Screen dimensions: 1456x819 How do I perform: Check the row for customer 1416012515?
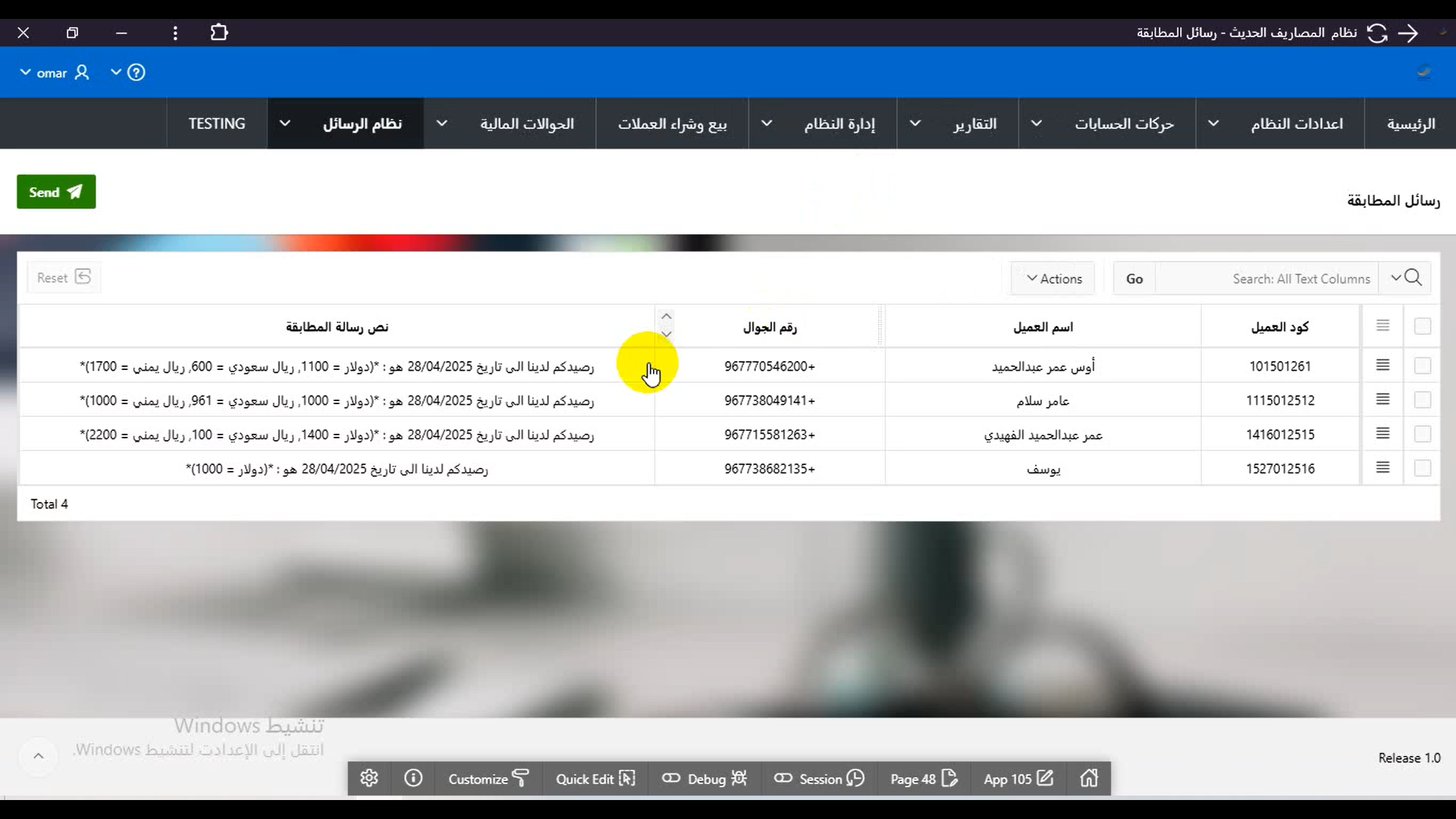pyautogui.click(x=1422, y=434)
